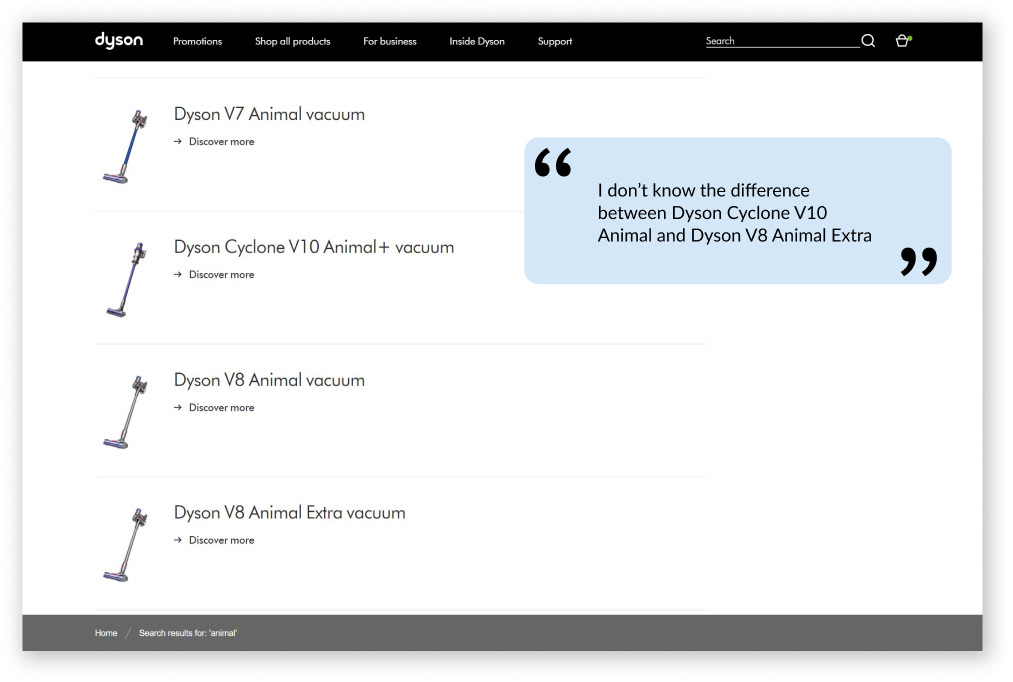1013x682 pixels.
Task: Select the V7 Animal vacuum thumbnail
Action: point(125,147)
